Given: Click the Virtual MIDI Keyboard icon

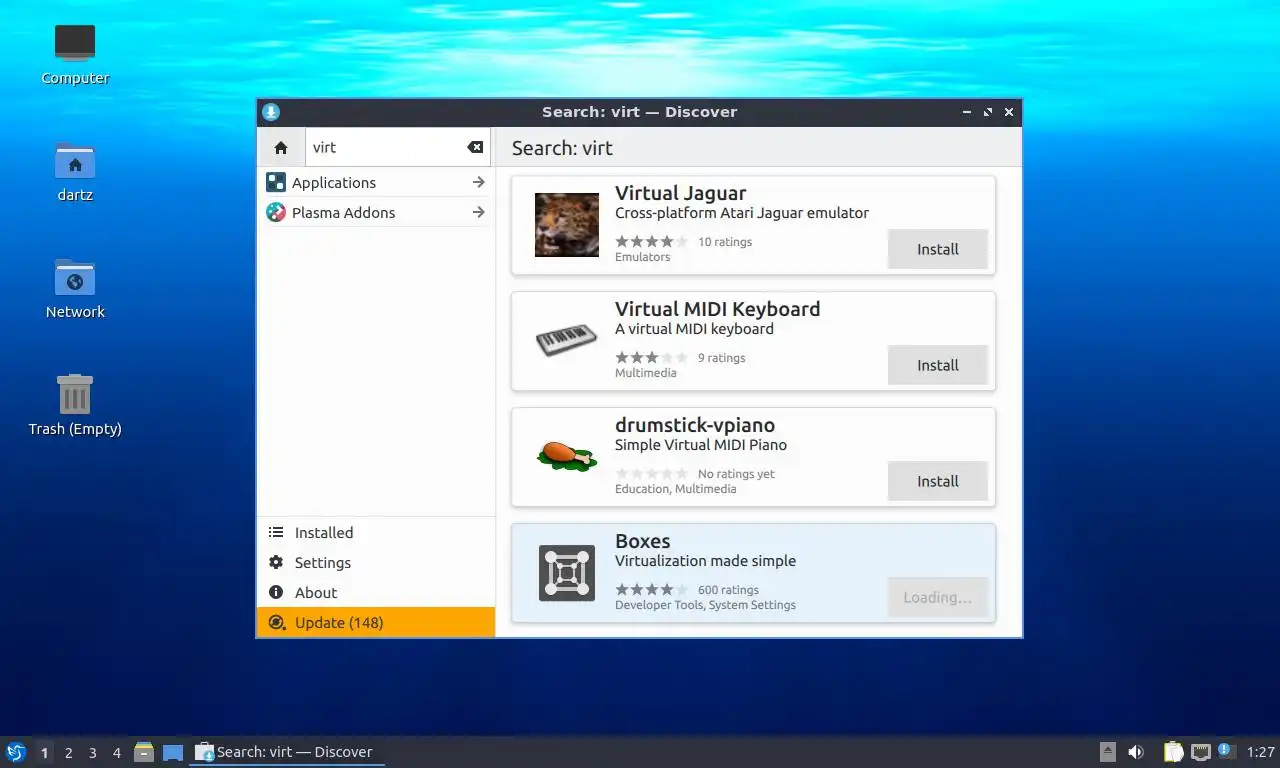Looking at the screenshot, I should point(567,341).
